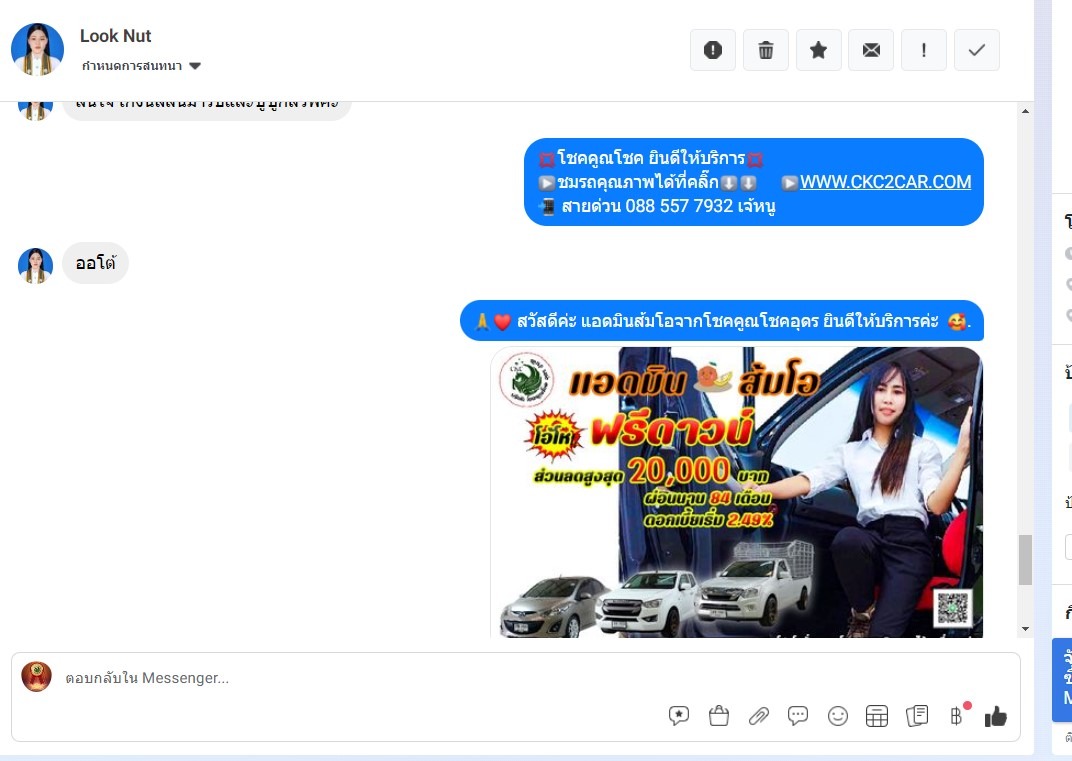Mark conversation as spam with exclamation circle icon
This screenshot has width=1072, height=761.
(712, 50)
